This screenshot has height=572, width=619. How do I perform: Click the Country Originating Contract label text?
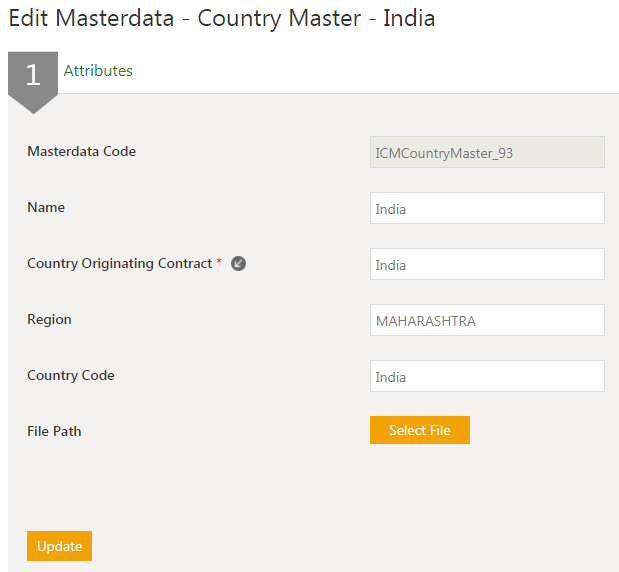click(x=119, y=264)
